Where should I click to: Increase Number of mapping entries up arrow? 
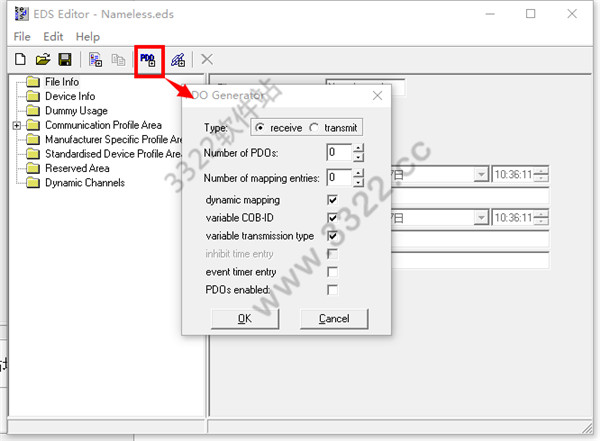[358, 173]
